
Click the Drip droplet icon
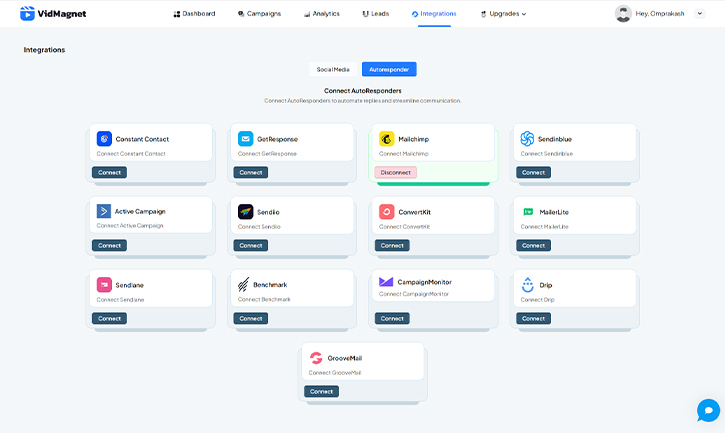coord(528,285)
